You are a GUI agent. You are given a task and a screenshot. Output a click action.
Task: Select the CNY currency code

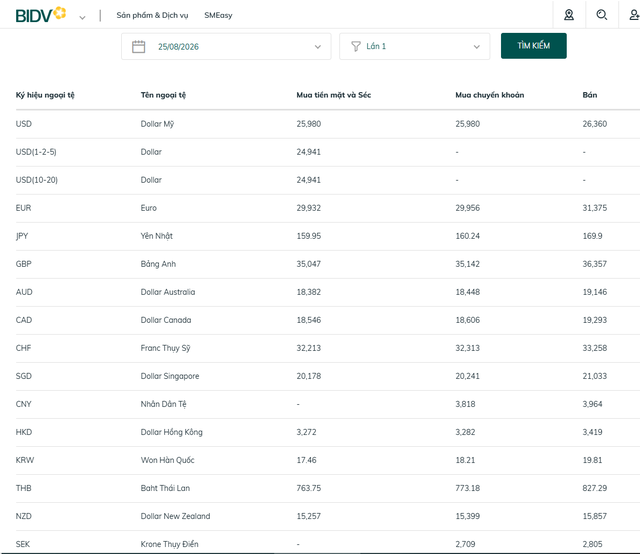[23, 404]
